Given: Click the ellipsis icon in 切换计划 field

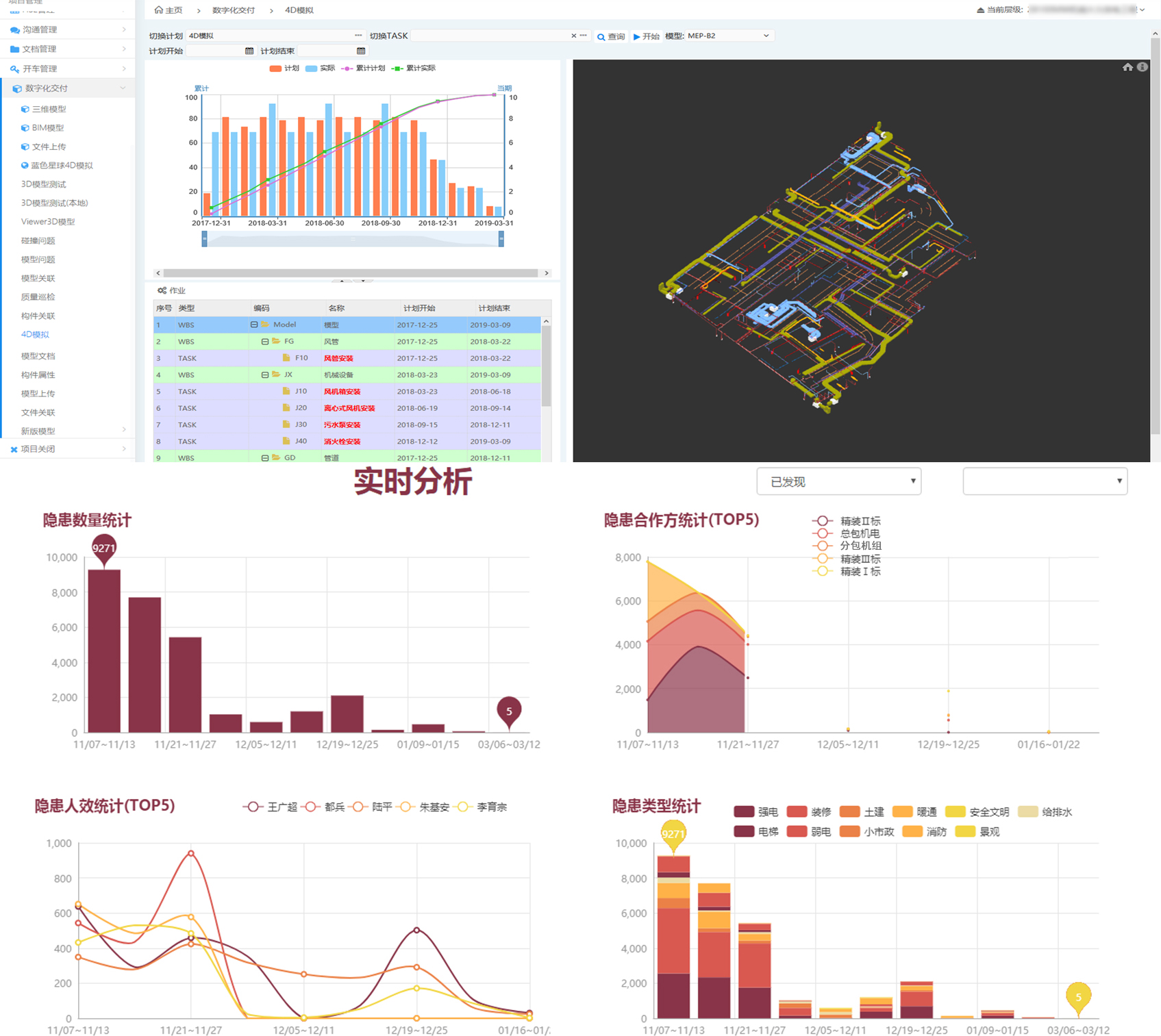Looking at the screenshot, I should (358, 36).
